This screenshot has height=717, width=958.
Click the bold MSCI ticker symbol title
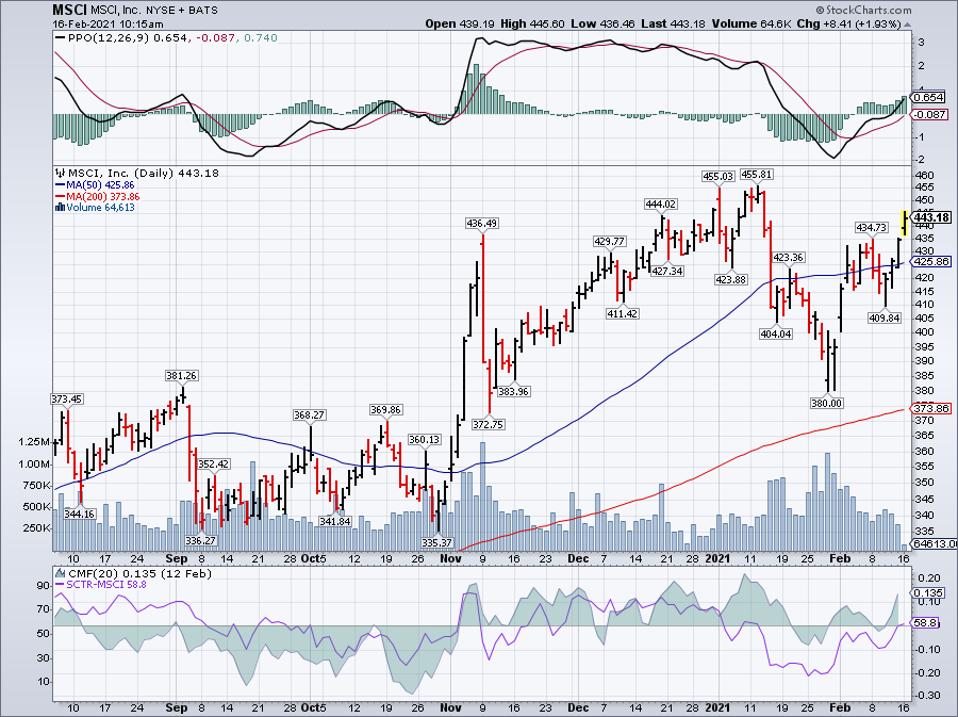pyautogui.click(x=70, y=10)
